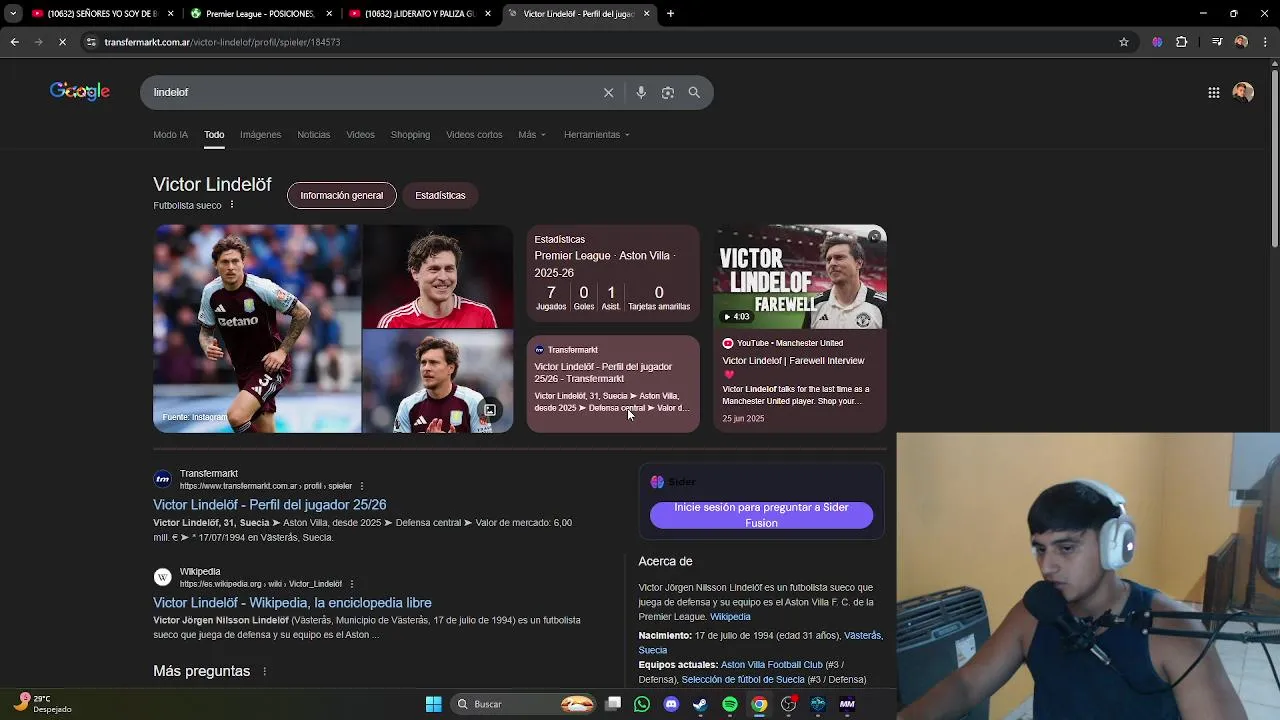1280x720 pixels.
Task: Open the Chrome three-dot menu
Action: tap(1265, 42)
